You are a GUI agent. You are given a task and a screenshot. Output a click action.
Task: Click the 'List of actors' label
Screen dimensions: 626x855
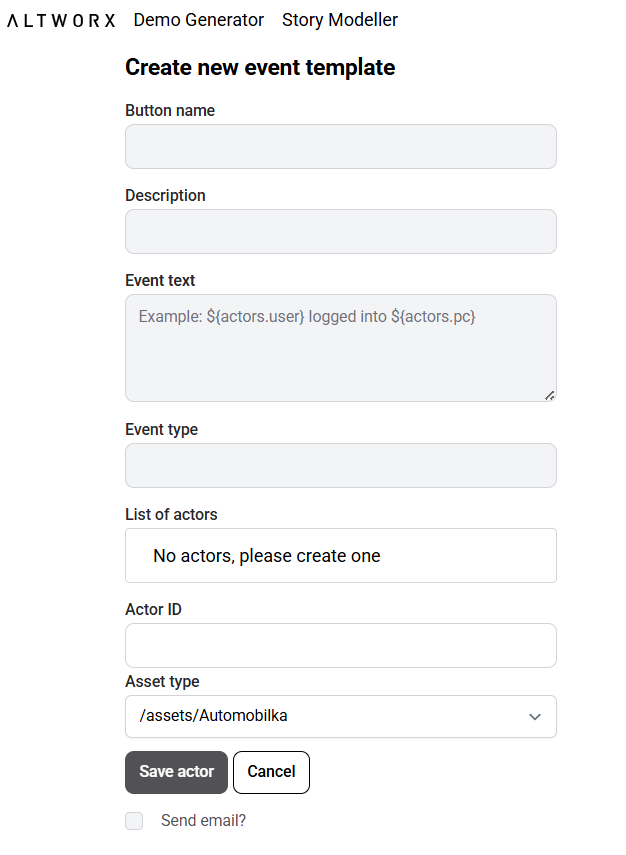coord(171,515)
